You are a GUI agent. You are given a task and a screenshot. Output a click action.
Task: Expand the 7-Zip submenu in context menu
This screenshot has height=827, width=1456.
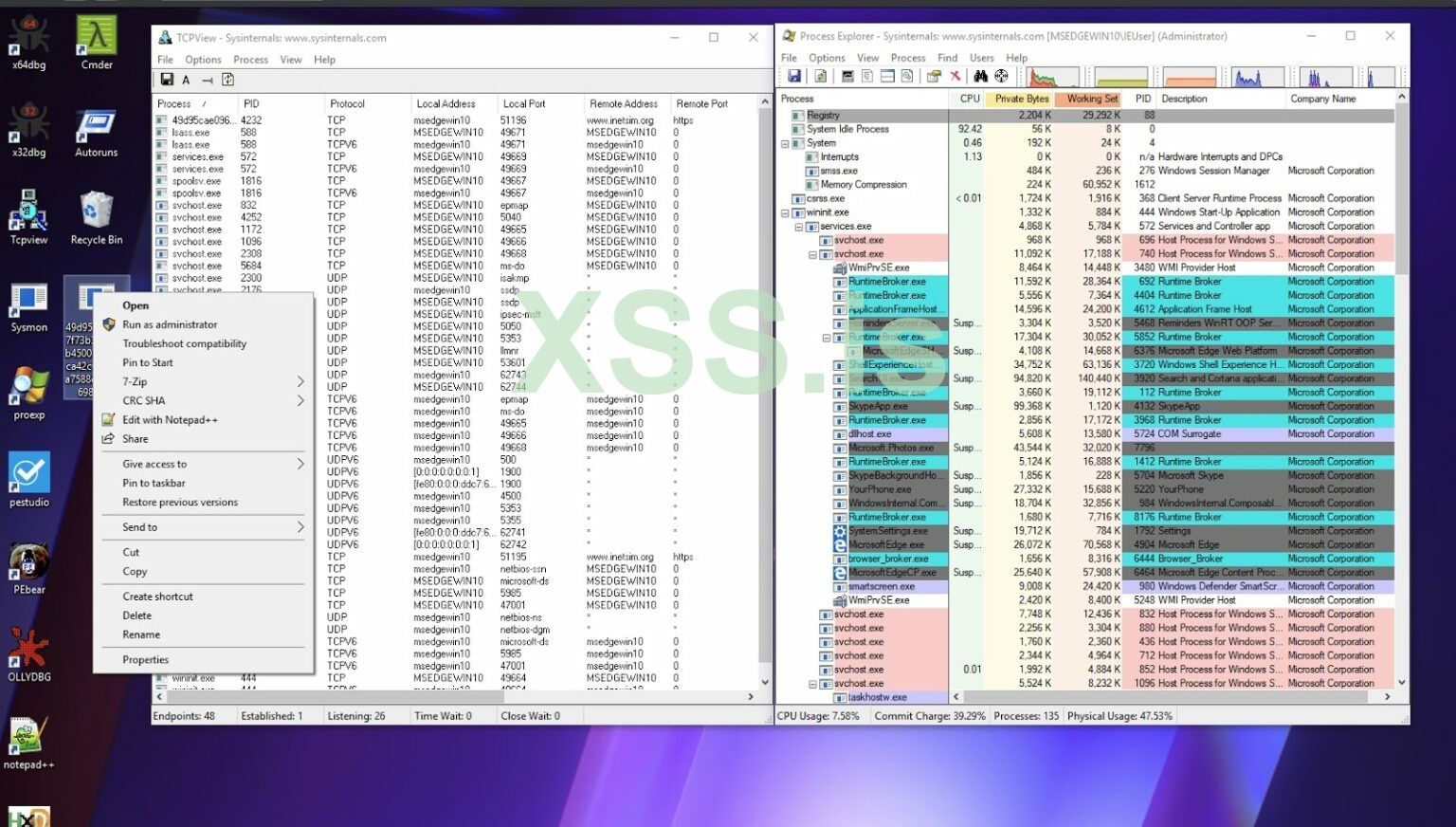(x=204, y=381)
